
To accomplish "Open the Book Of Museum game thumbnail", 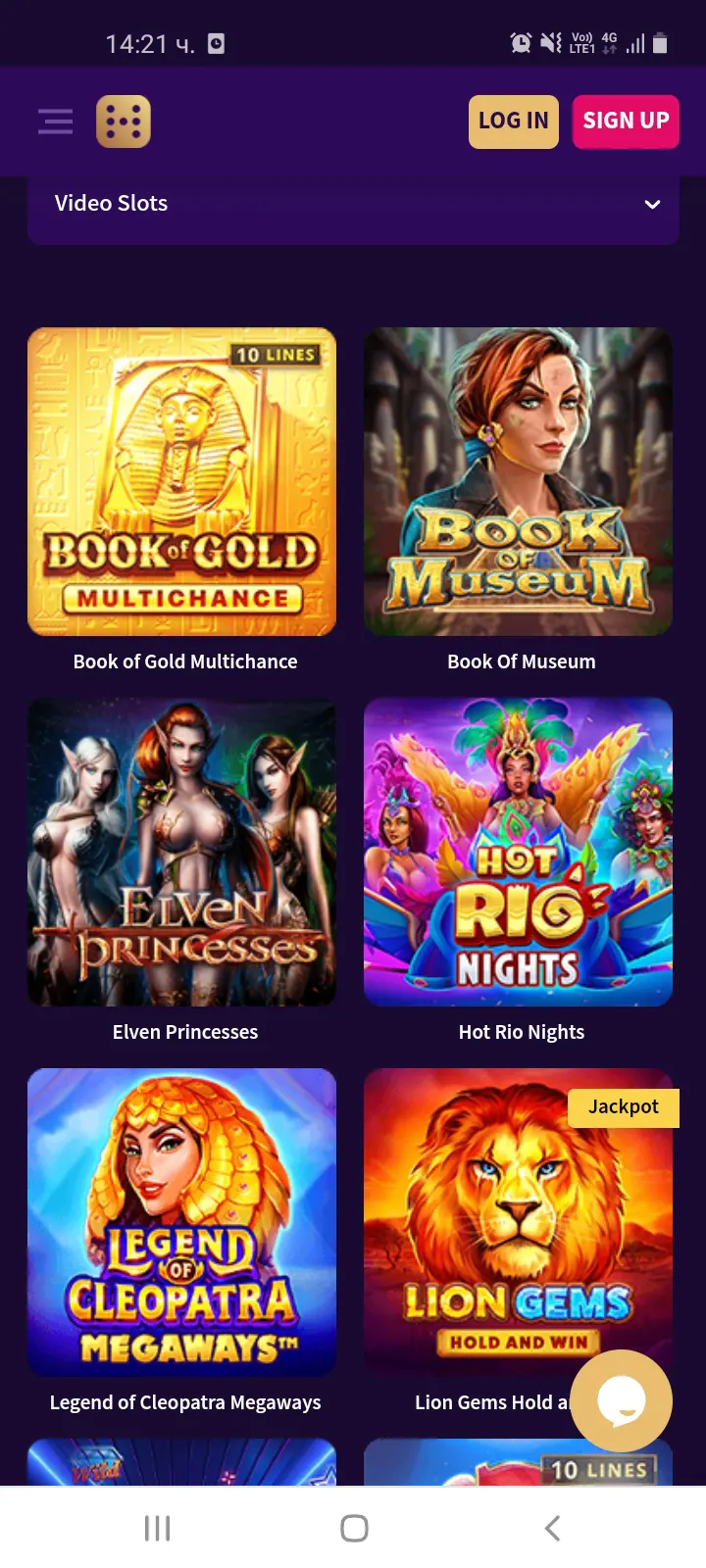I will (518, 482).
